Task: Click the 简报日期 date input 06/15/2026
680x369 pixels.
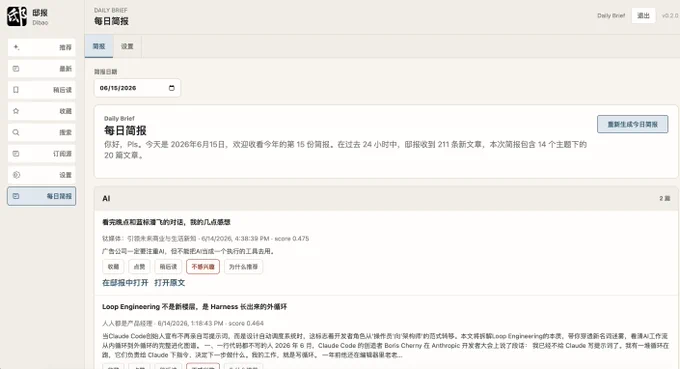Action: point(137,88)
